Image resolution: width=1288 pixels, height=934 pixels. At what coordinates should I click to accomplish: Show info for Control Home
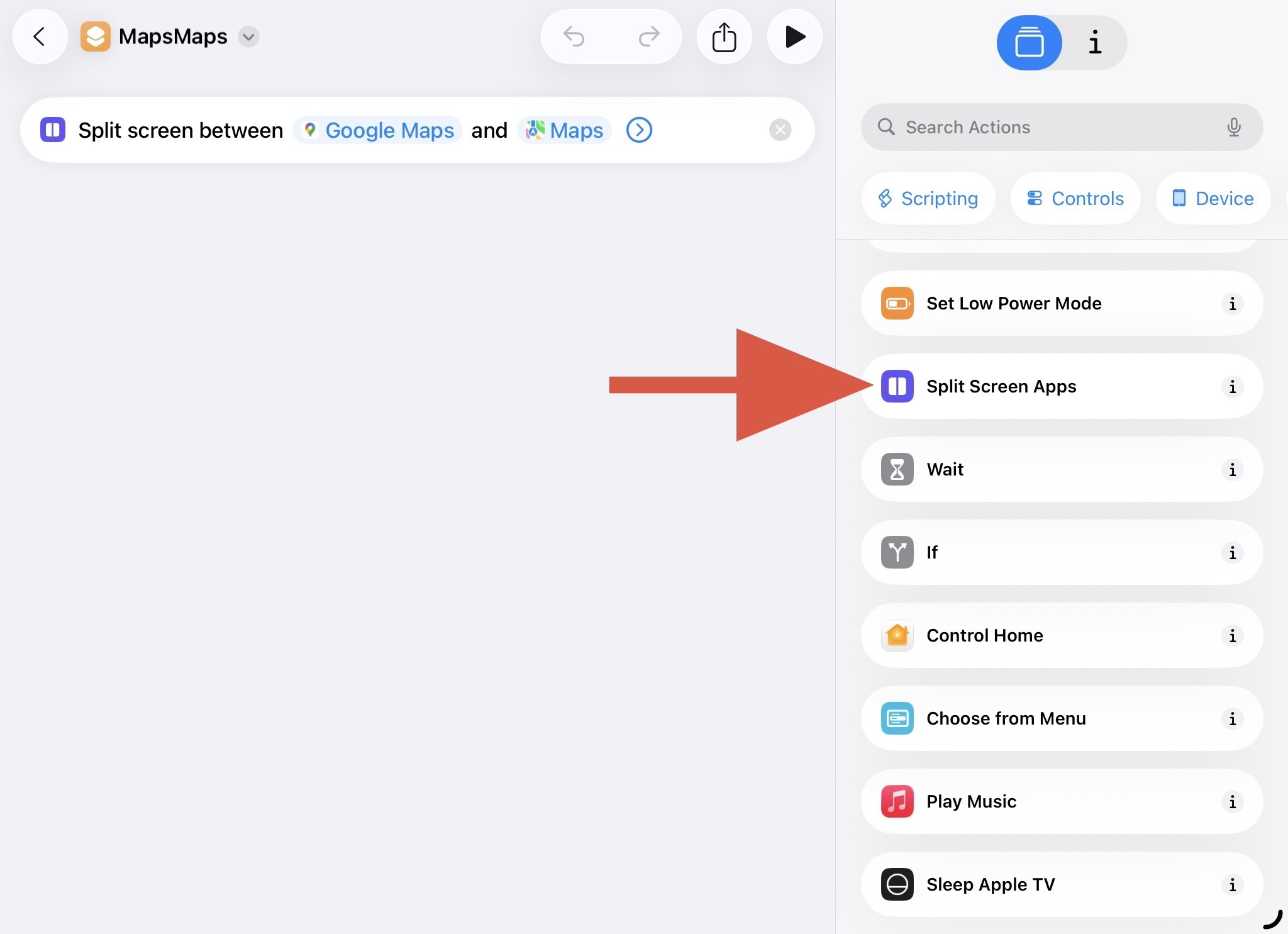[1233, 636]
